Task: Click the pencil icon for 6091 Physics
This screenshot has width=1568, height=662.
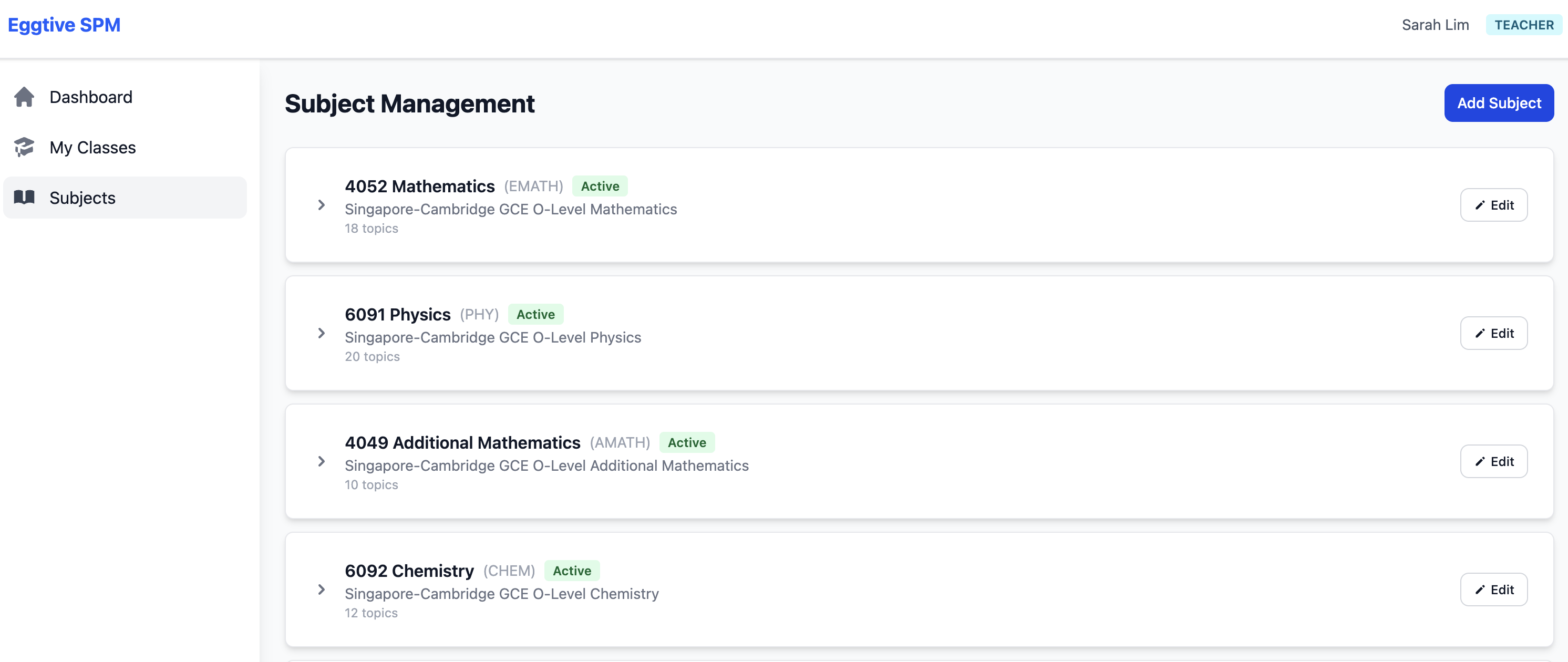Action: point(1480,334)
